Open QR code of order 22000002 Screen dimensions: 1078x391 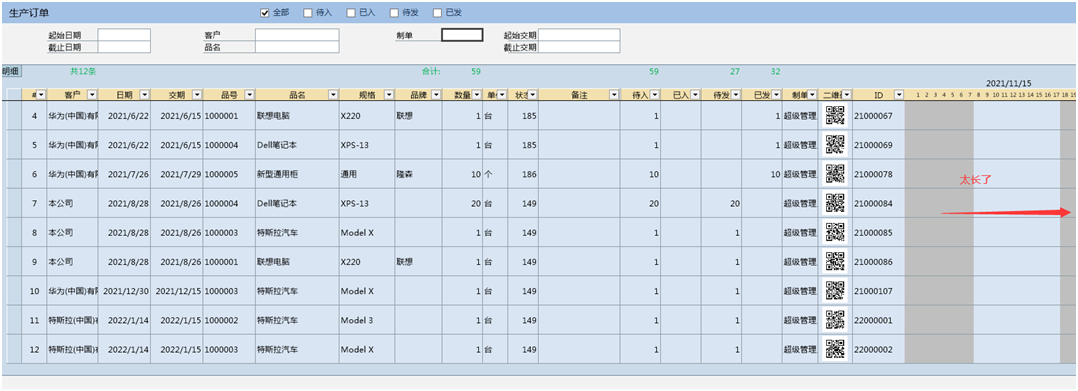coord(835,350)
